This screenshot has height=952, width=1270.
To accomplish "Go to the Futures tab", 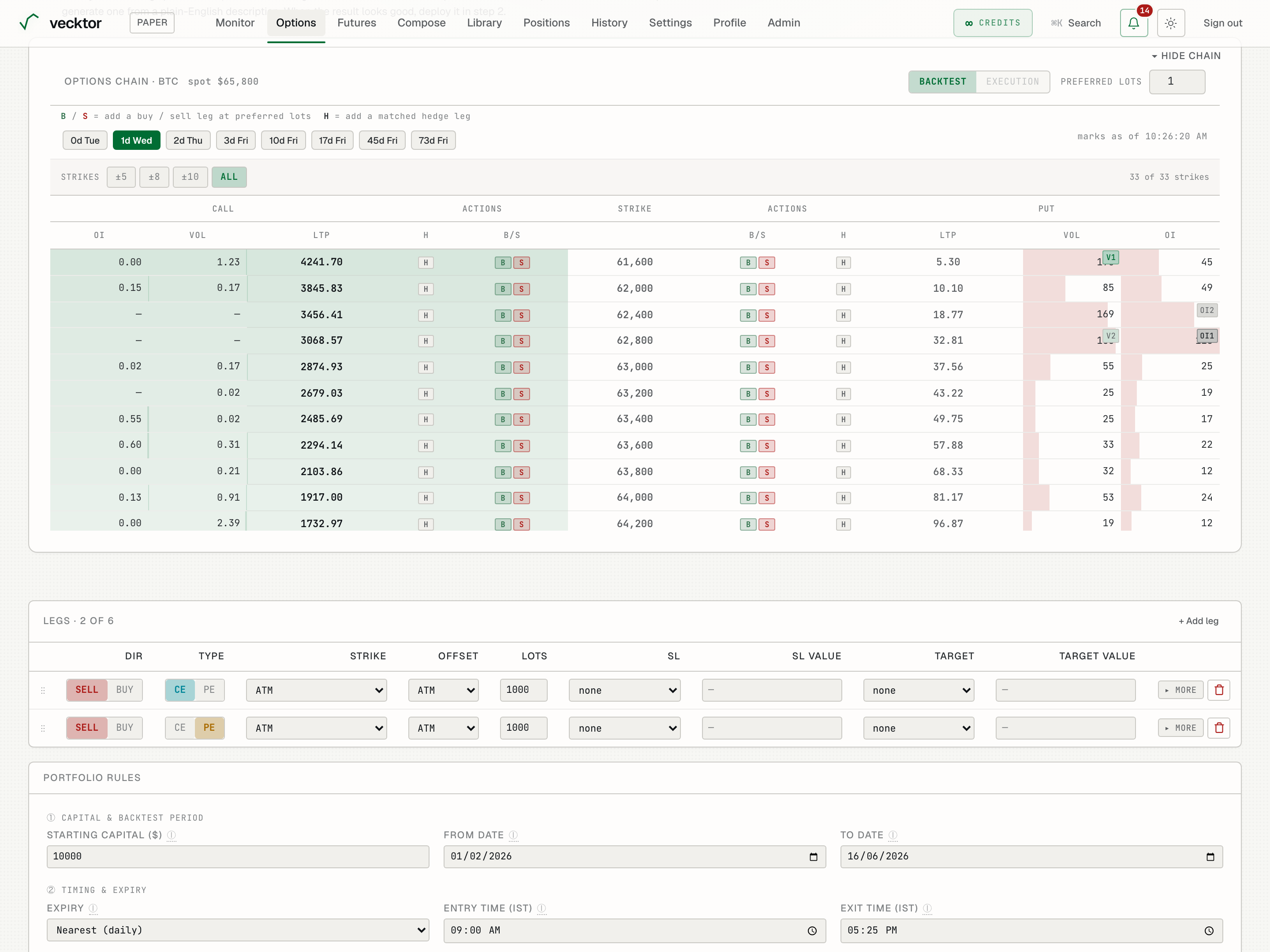I will click(357, 23).
